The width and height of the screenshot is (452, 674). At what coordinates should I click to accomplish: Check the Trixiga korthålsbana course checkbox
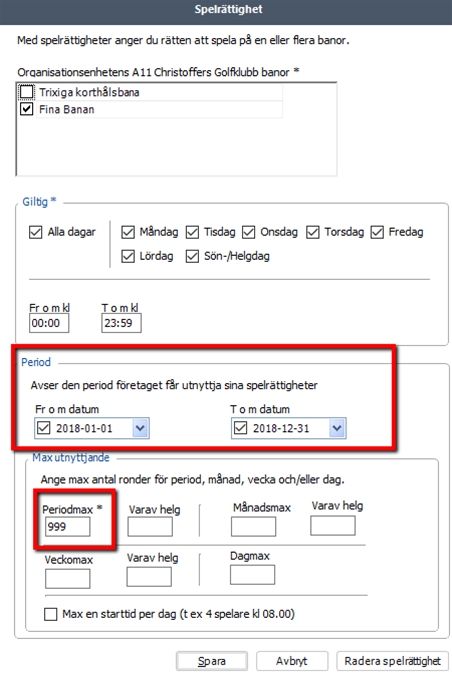click(x=26, y=92)
